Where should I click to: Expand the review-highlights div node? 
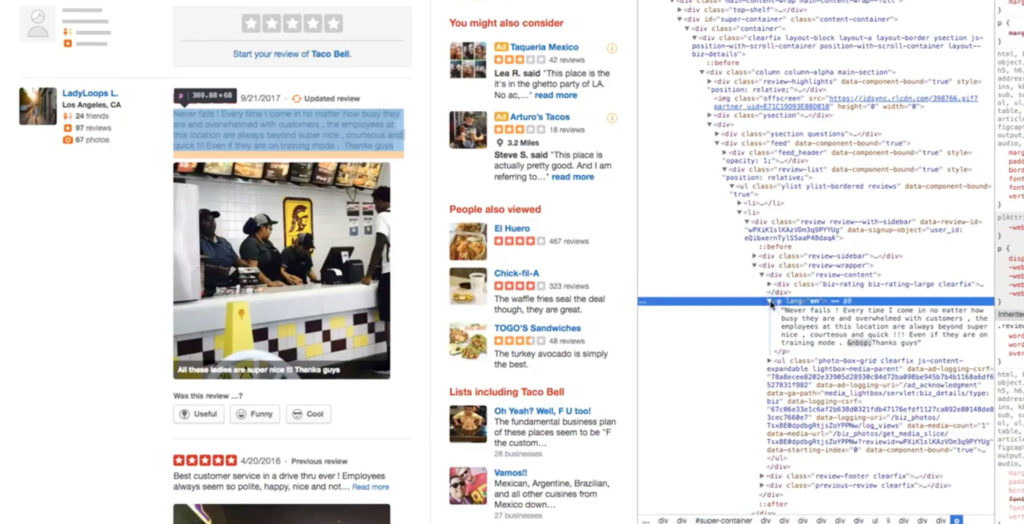pyautogui.click(x=710, y=81)
